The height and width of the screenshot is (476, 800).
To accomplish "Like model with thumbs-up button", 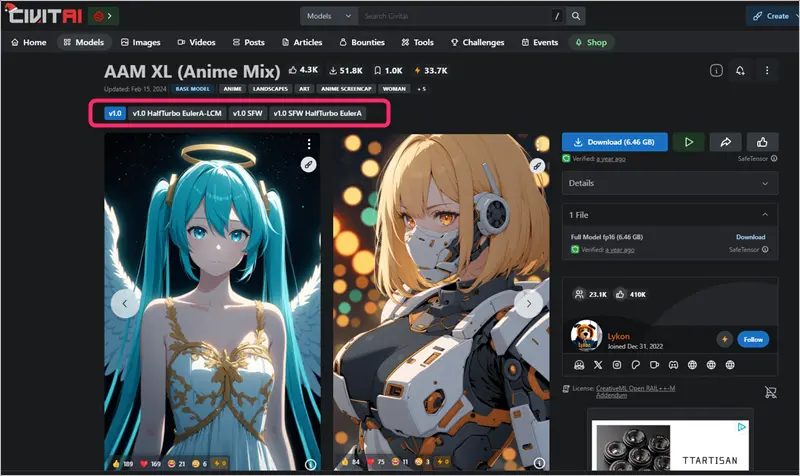I will 763,142.
